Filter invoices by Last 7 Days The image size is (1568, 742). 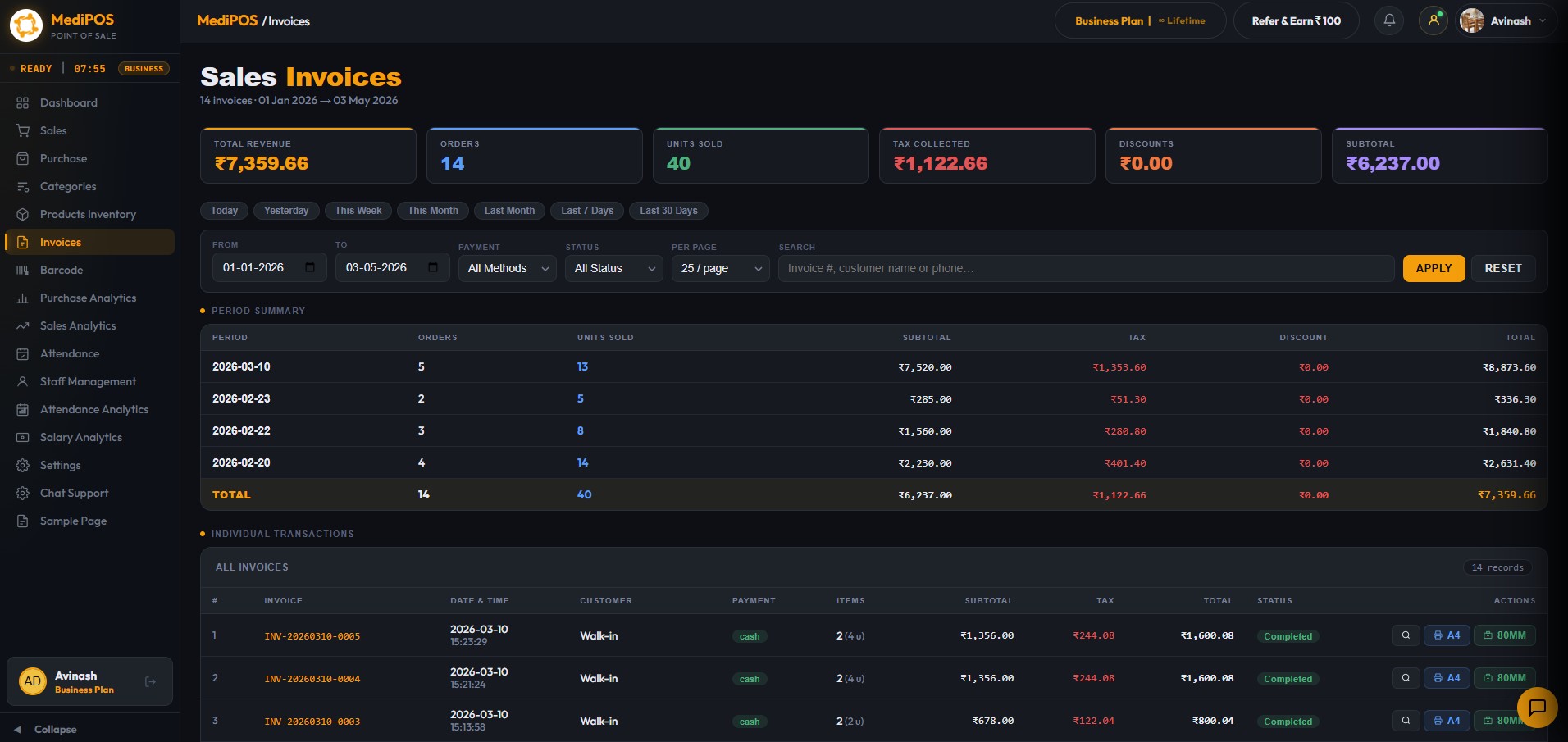[587, 211]
